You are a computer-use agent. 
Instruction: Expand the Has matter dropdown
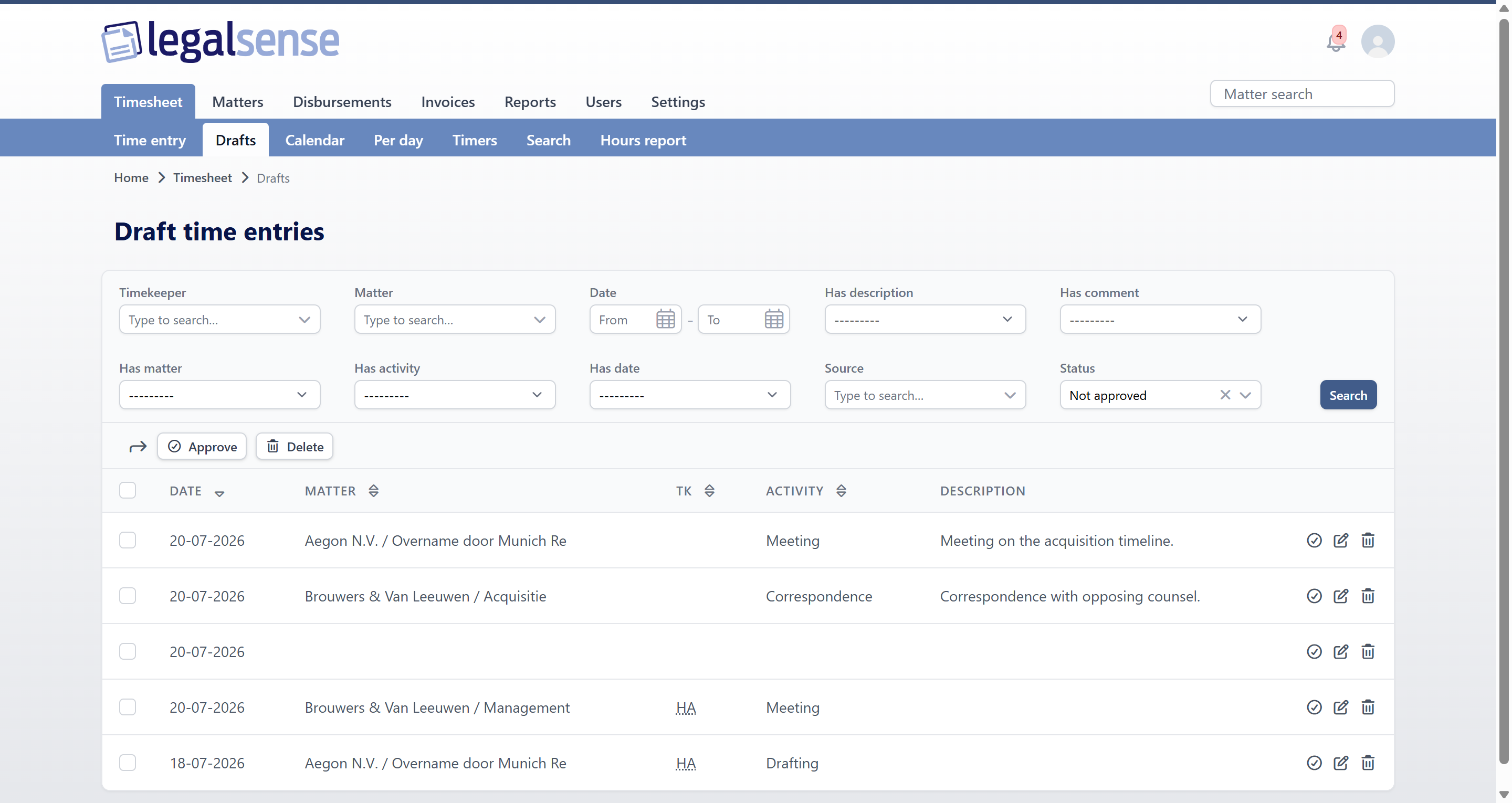pyautogui.click(x=219, y=395)
